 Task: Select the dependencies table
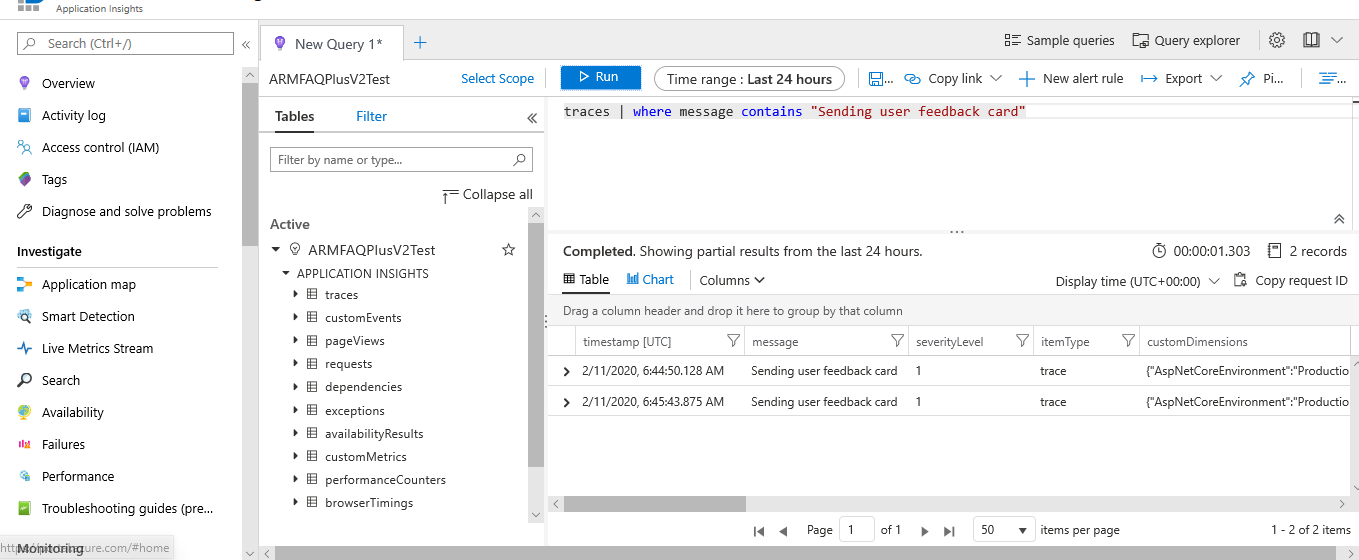point(363,387)
